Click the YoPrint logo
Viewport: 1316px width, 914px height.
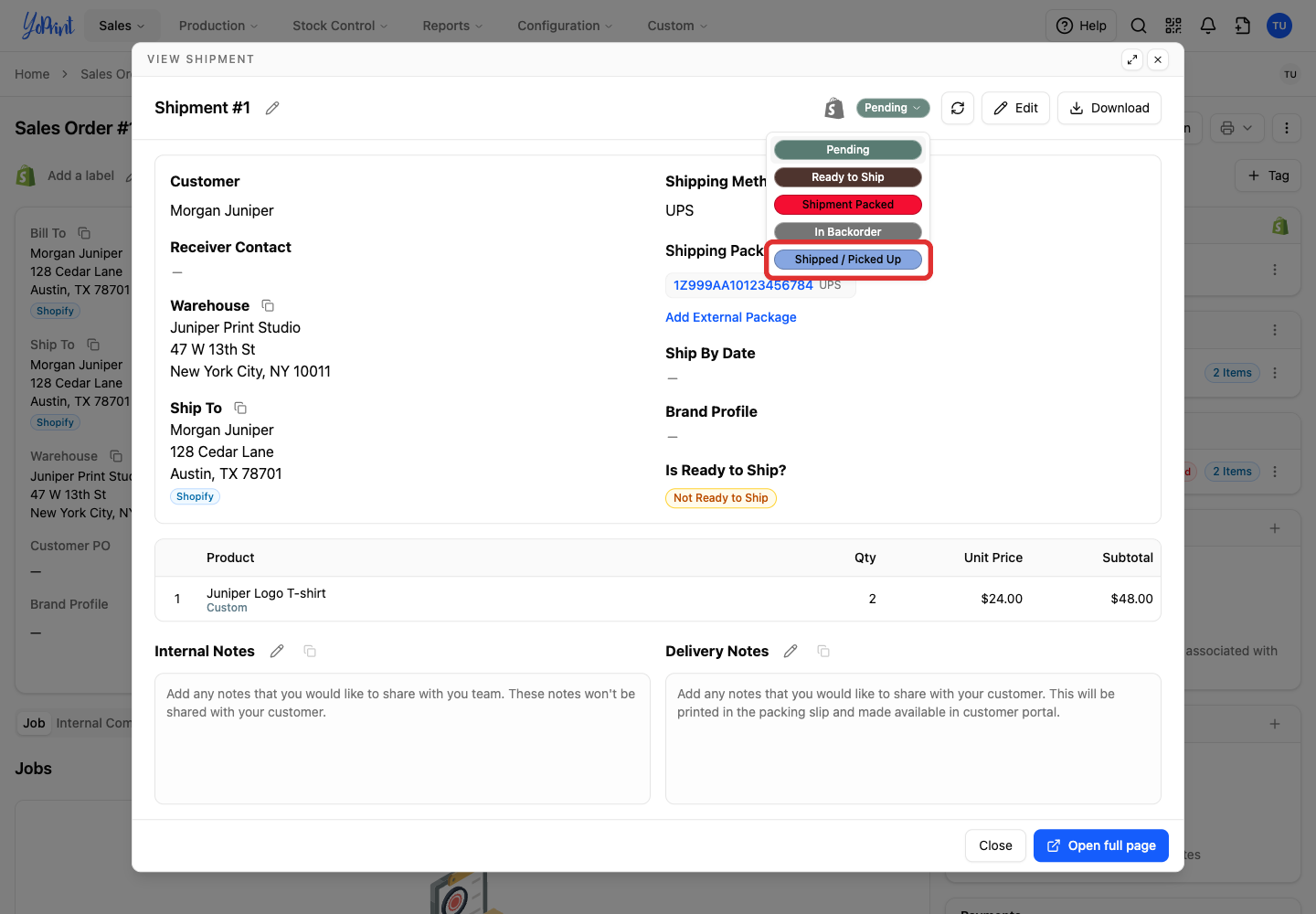48,26
